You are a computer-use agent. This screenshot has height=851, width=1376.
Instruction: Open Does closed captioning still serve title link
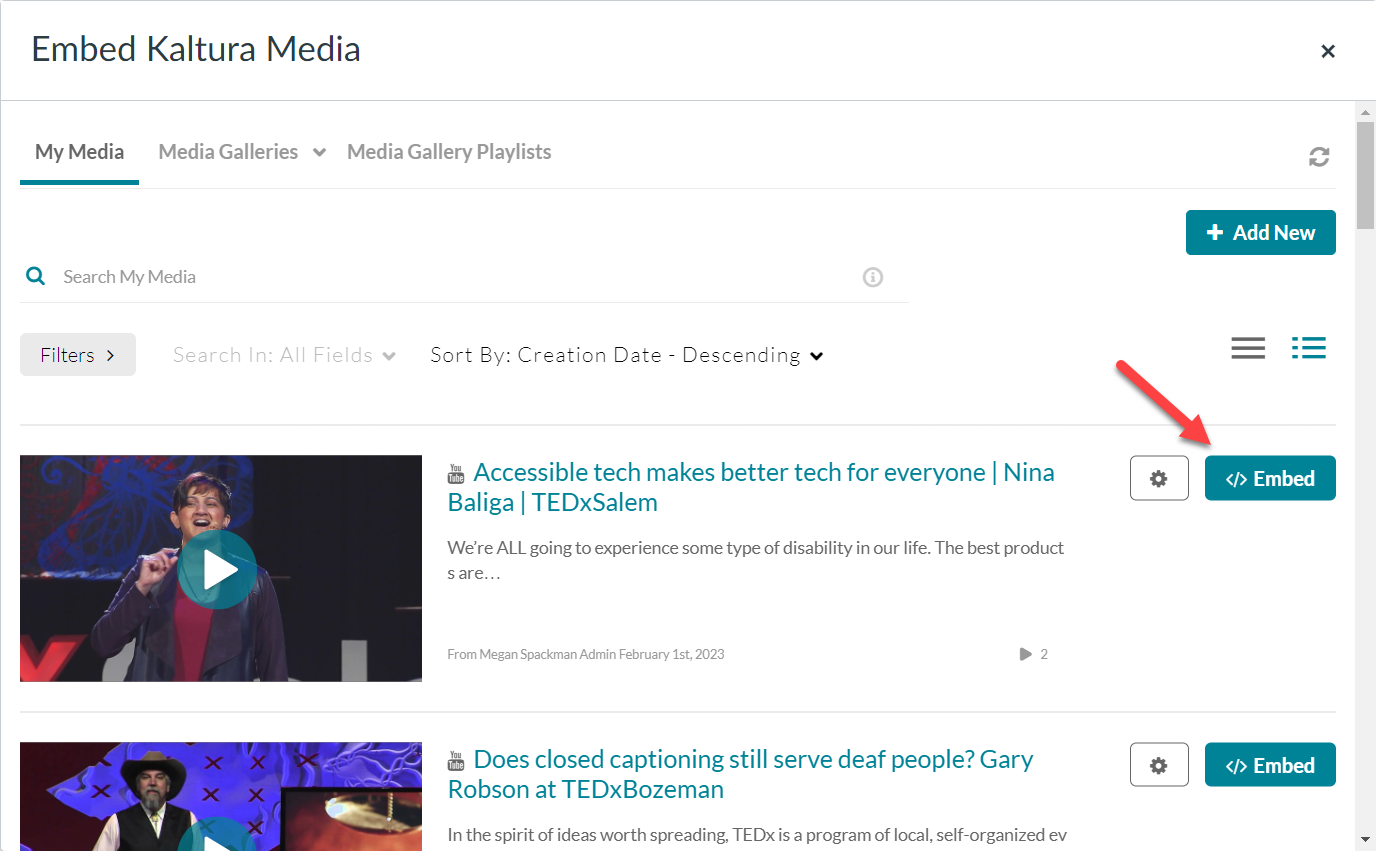(741, 774)
